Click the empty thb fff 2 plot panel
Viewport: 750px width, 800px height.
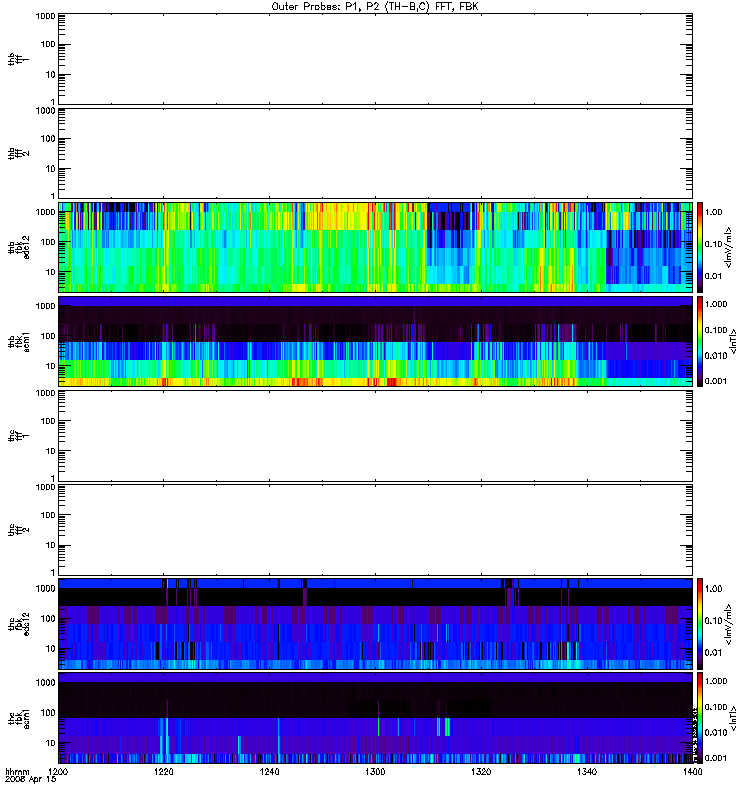pos(375,153)
